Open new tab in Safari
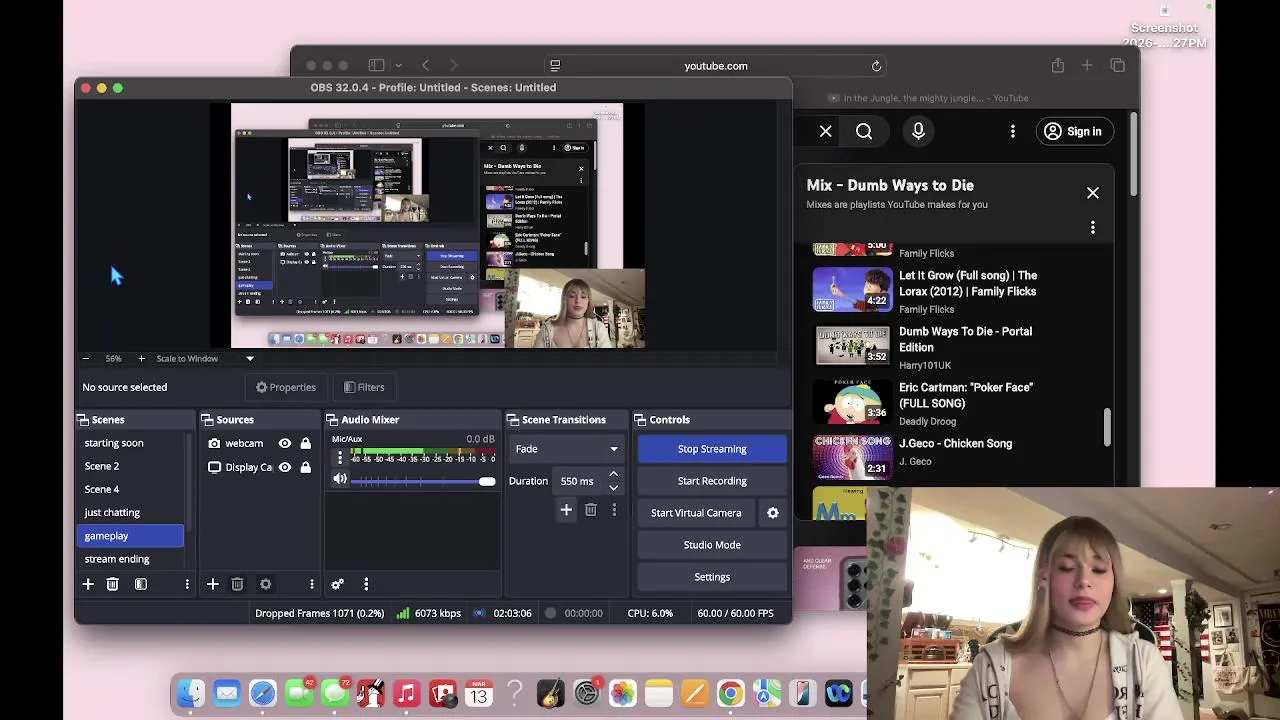The width and height of the screenshot is (1280, 720). pos(1087,66)
